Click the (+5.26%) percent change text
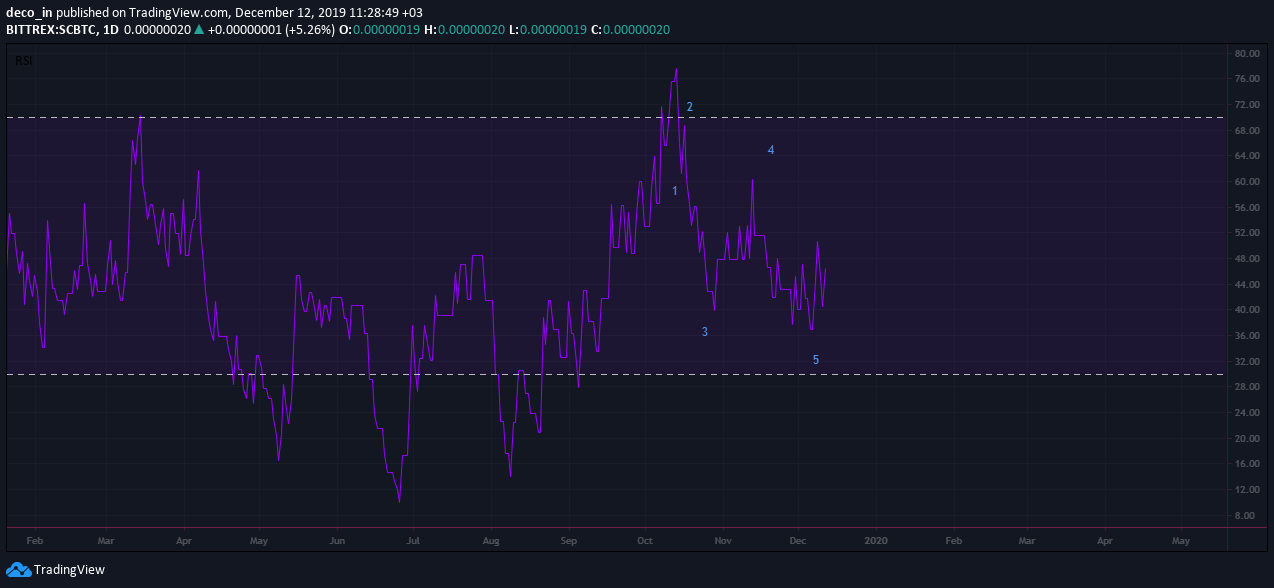Image resolution: width=1274 pixels, height=588 pixels. point(312,30)
